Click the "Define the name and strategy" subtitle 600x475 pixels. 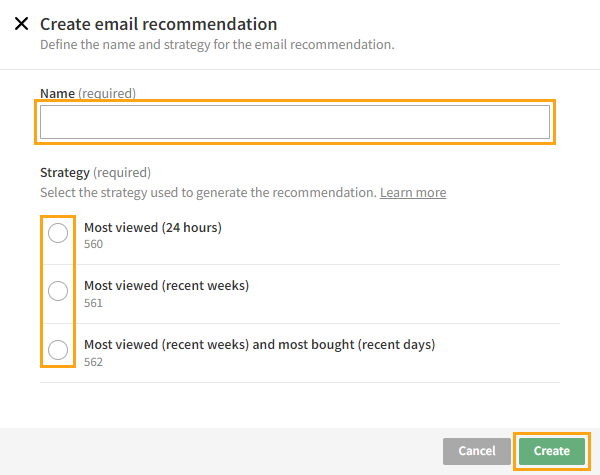coord(217,45)
